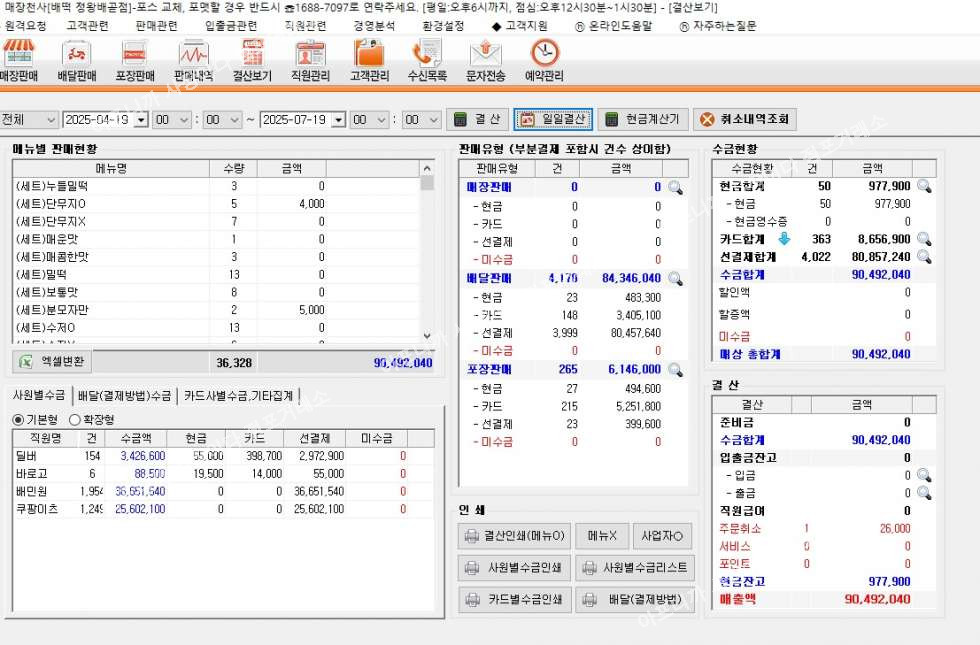The width and height of the screenshot is (980, 645).
Task: Open the 예약관리 reservation management icon
Action: pos(545,60)
